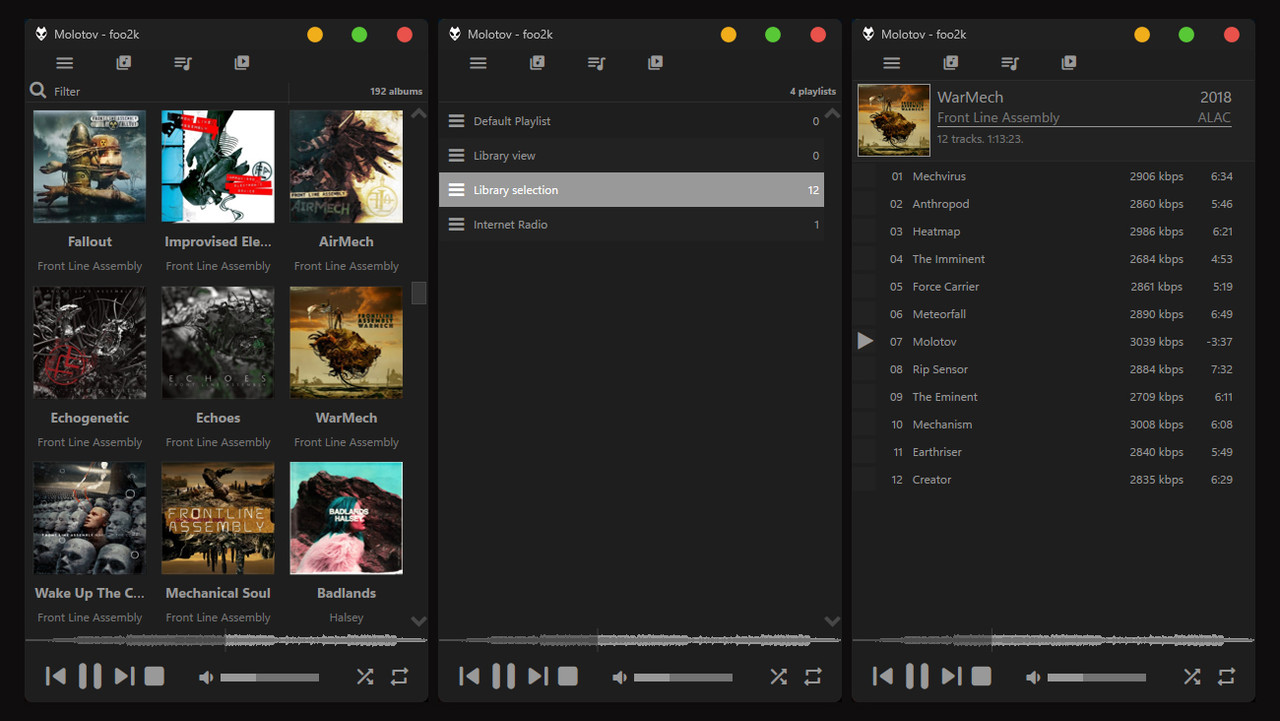This screenshot has width=1280, height=721.
Task: Pause playback in the WarMech tracklist window
Action: [x=917, y=676]
